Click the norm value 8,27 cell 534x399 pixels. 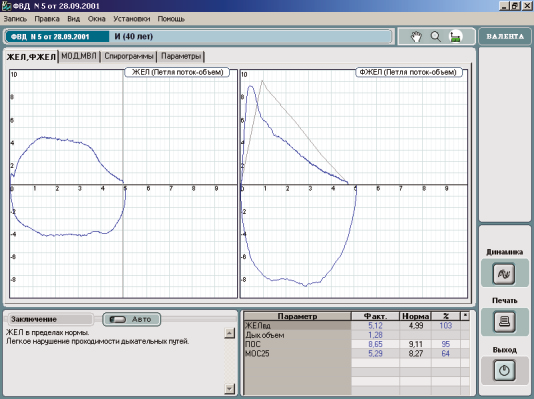point(415,353)
